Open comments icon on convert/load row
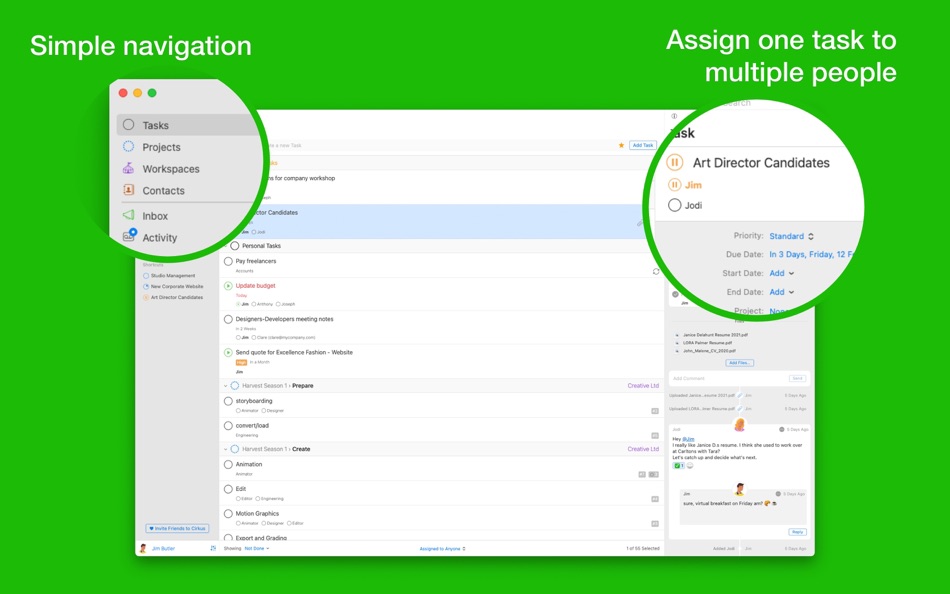Viewport: 950px width, 594px height. tap(655, 436)
